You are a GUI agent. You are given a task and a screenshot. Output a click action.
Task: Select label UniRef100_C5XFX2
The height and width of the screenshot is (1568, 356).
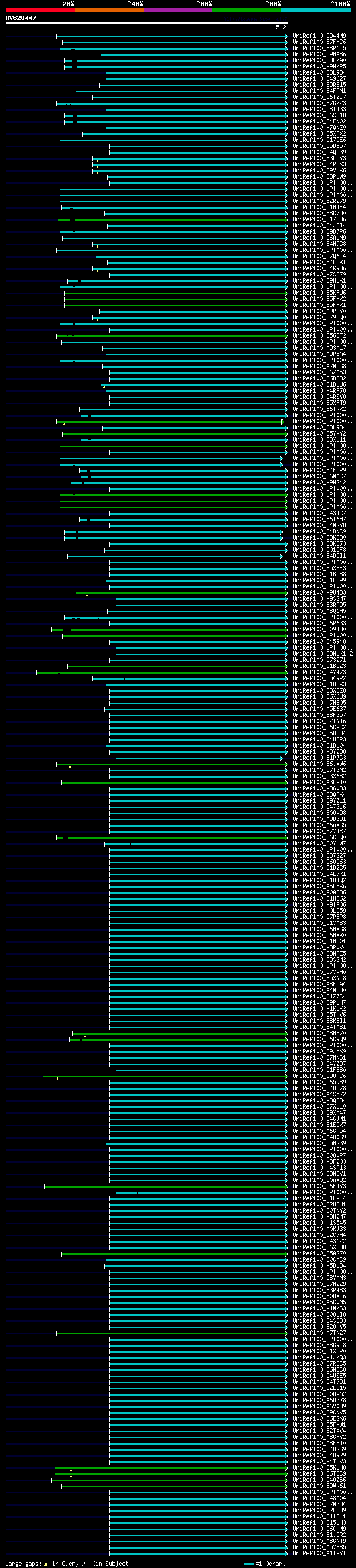click(319, 134)
